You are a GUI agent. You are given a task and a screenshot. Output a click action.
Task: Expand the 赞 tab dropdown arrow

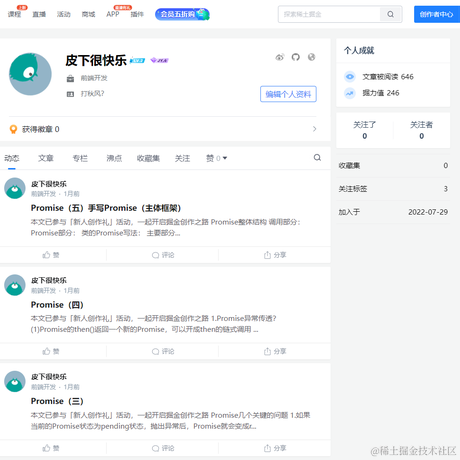click(x=225, y=158)
